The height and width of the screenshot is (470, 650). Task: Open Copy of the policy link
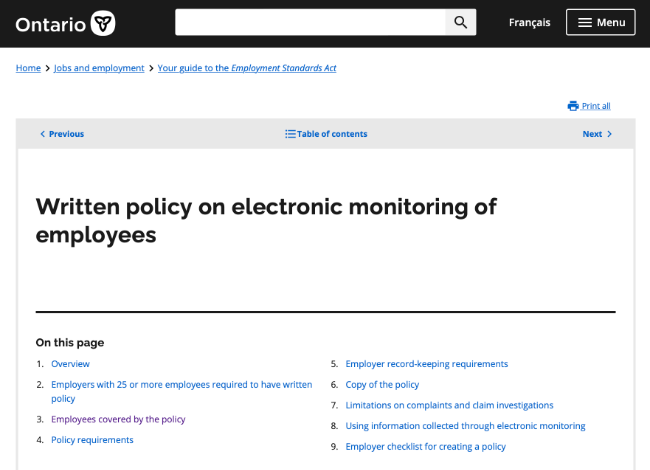coord(382,385)
